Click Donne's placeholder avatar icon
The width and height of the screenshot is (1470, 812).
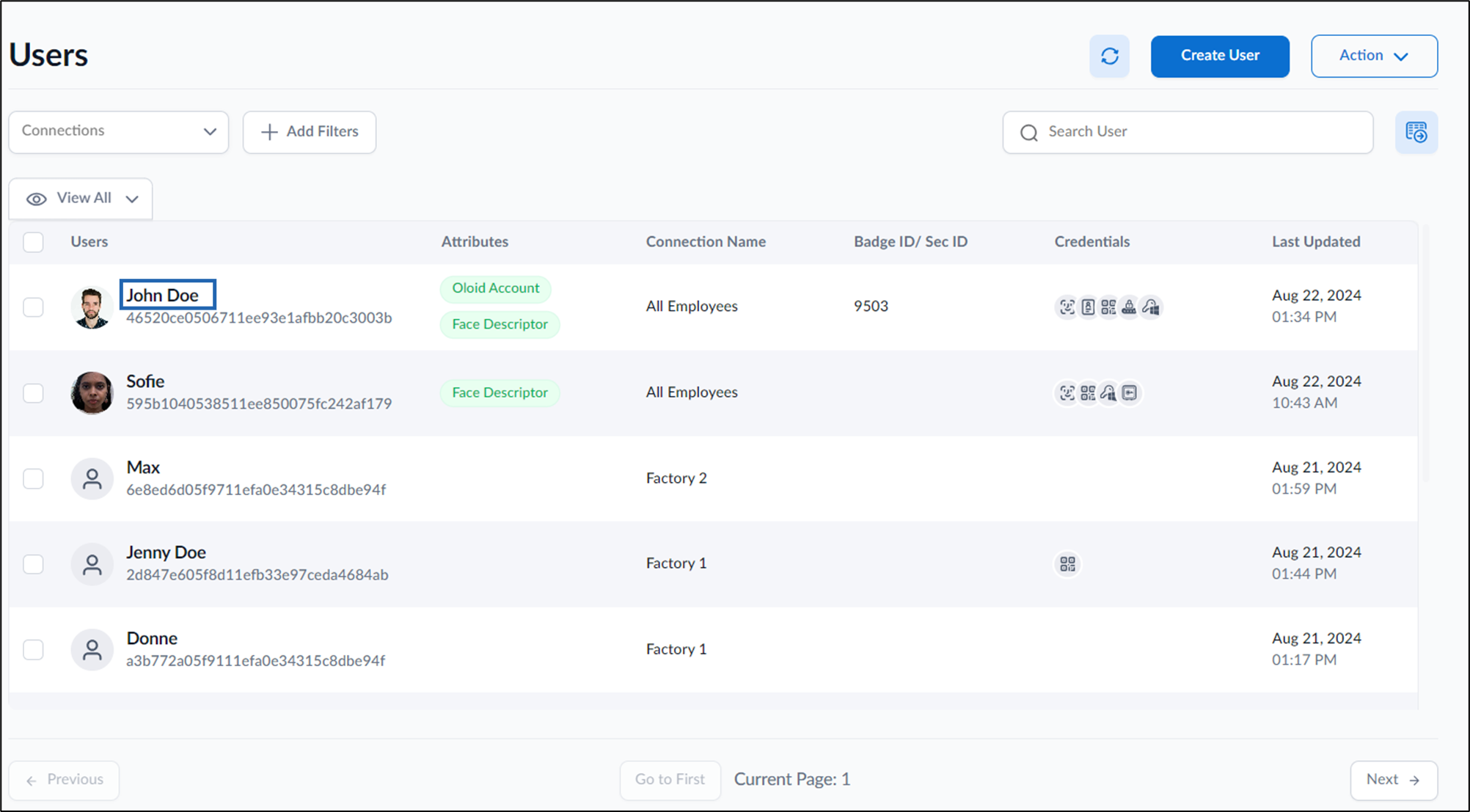(x=92, y=650)
